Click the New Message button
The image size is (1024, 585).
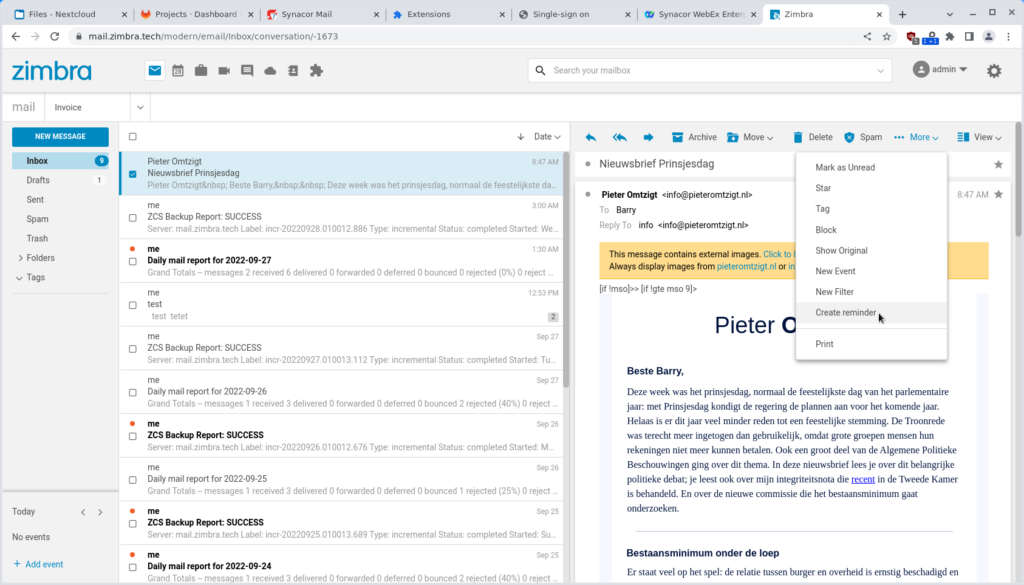click(x=59, y=137)
